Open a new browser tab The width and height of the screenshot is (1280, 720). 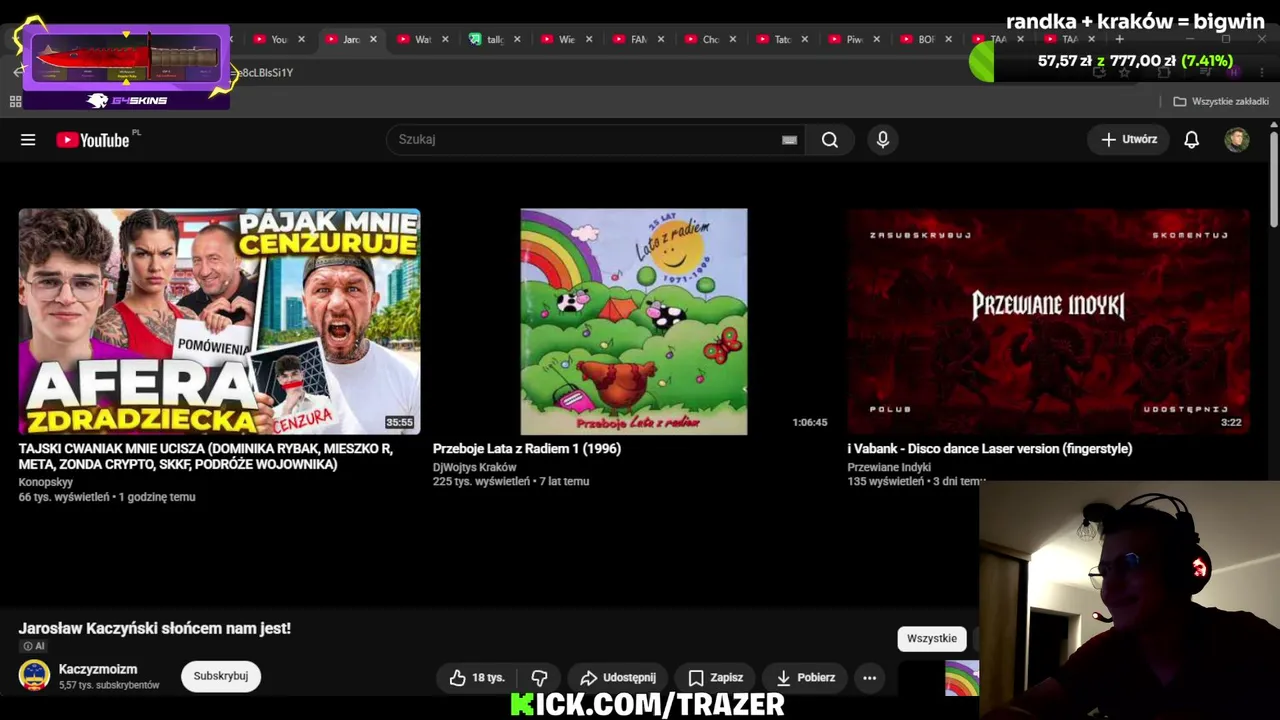tap(1119, 39)
